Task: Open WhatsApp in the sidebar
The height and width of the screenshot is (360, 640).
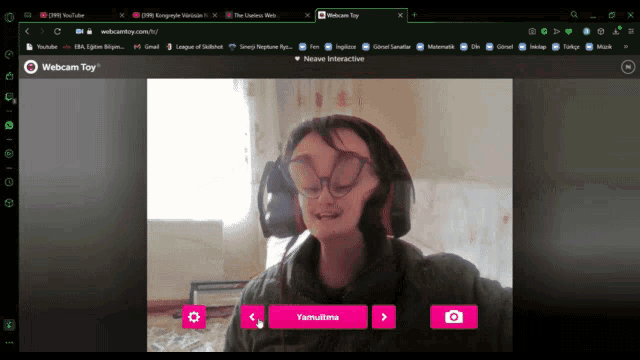Action: point(9,125)
